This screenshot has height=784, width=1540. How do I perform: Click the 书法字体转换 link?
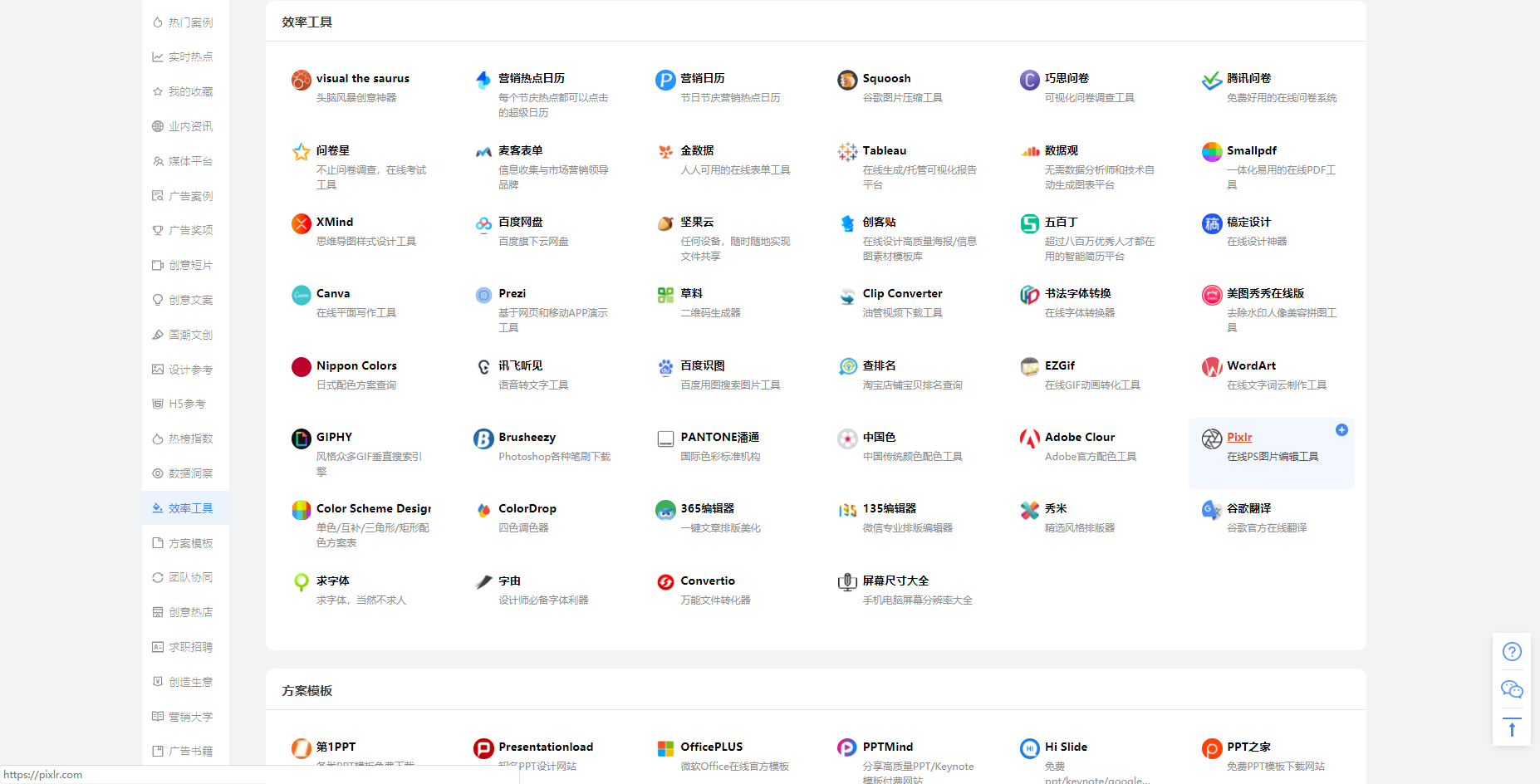pyautogui.click(x=1078, y=293)
